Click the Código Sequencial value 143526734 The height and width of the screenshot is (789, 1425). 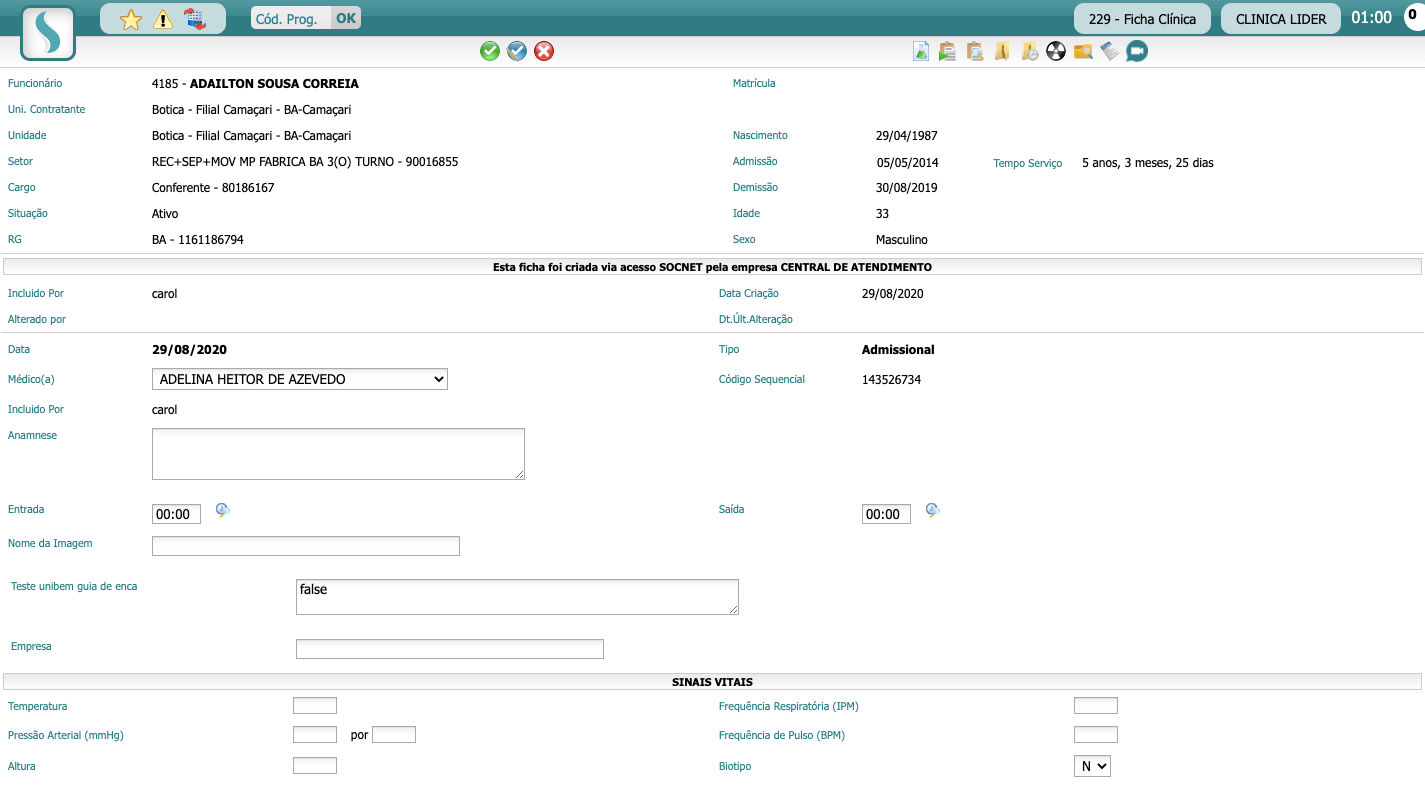[891, 380]
